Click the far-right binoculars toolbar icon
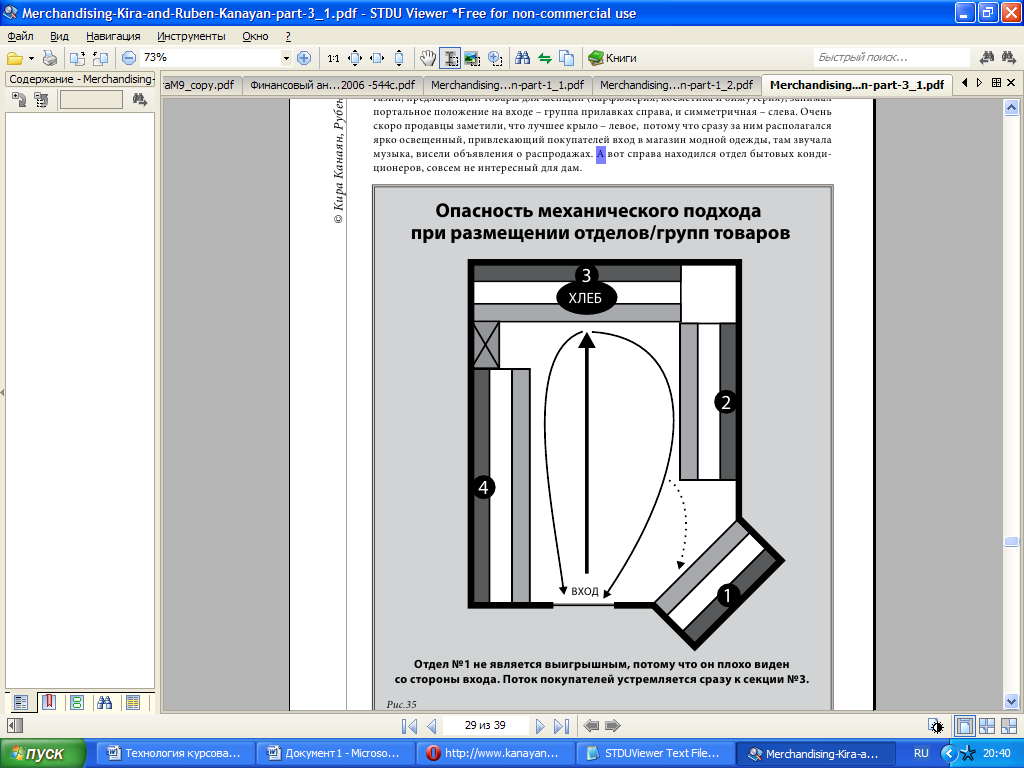 pos(1009,58)
